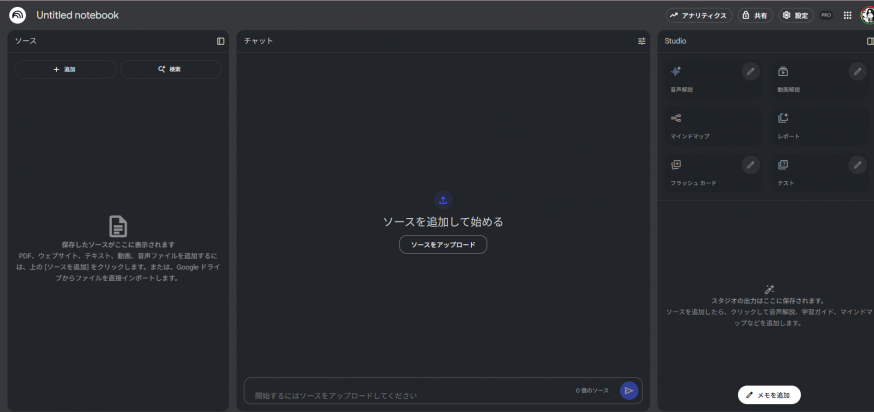Click the send arrow in chat box
The image size is (874, 412).
pyautogui.click(x=629, y=390)
